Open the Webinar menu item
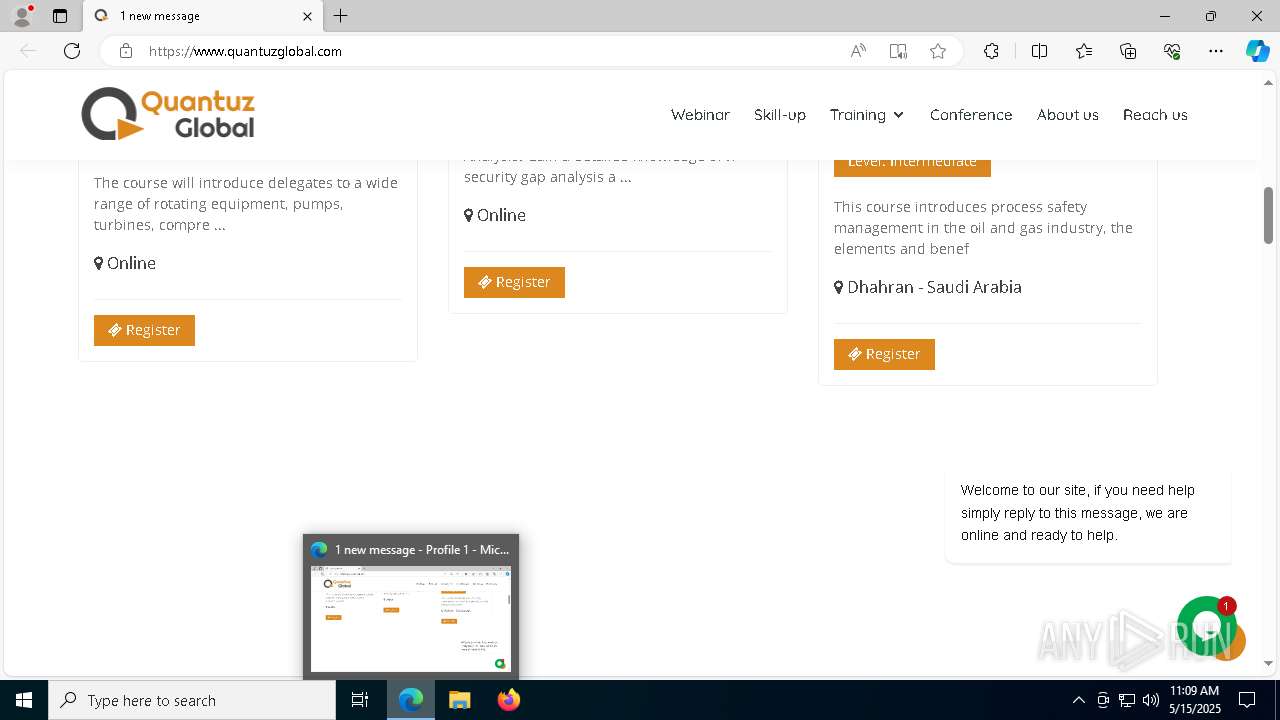This screenshot has width=1280, height=720. point(700,115)
